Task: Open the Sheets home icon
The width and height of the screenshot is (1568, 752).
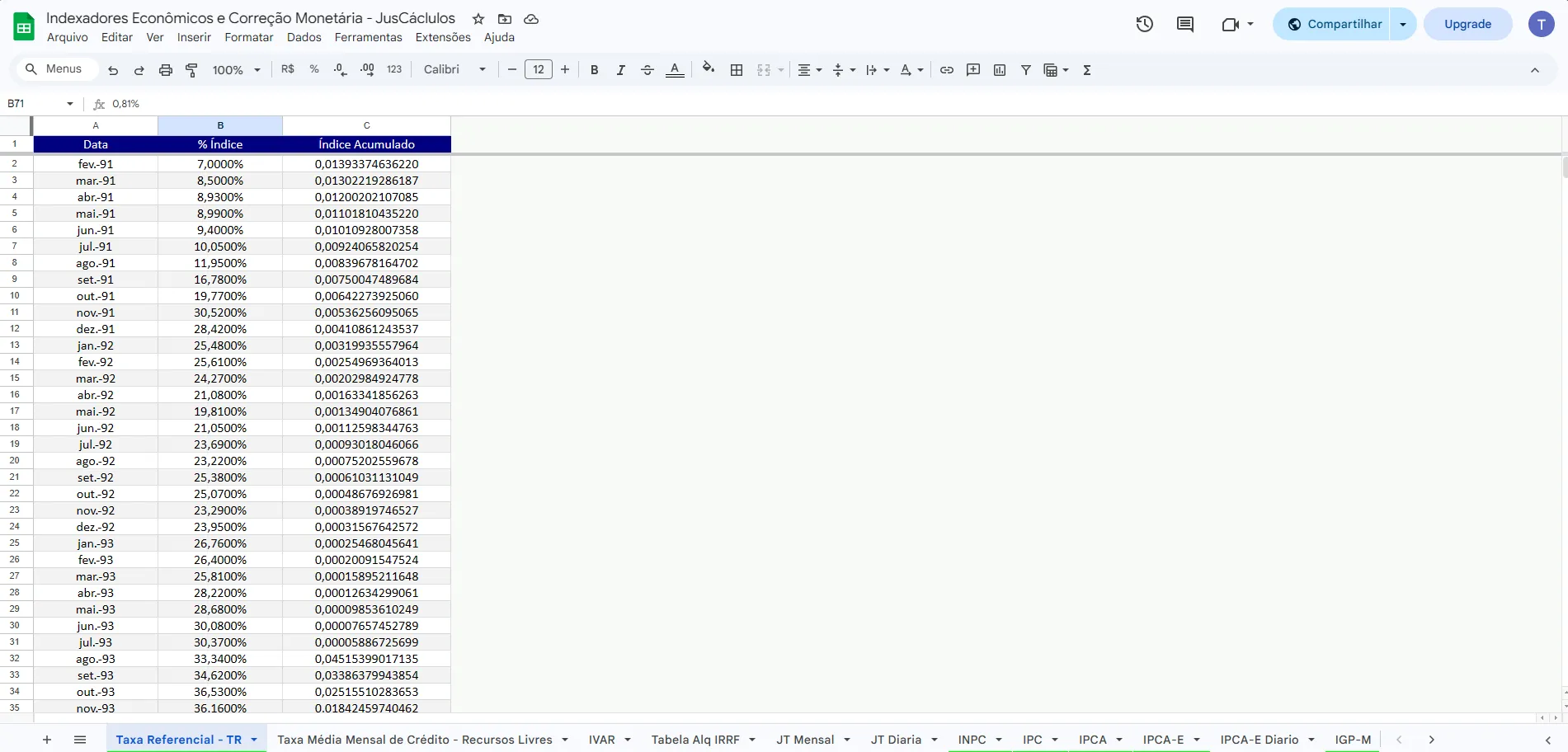Action: click(24, 27)
